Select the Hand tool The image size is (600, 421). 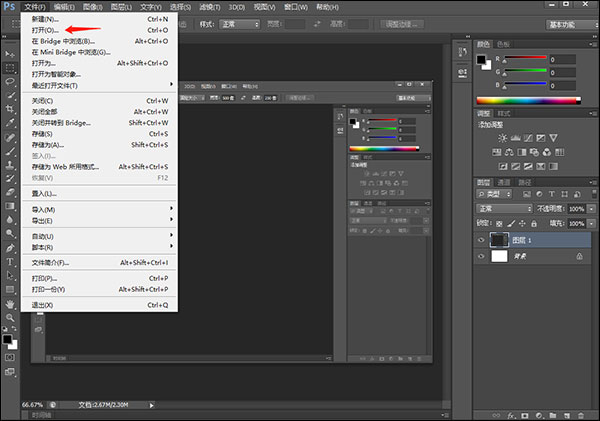pos(10,303)
